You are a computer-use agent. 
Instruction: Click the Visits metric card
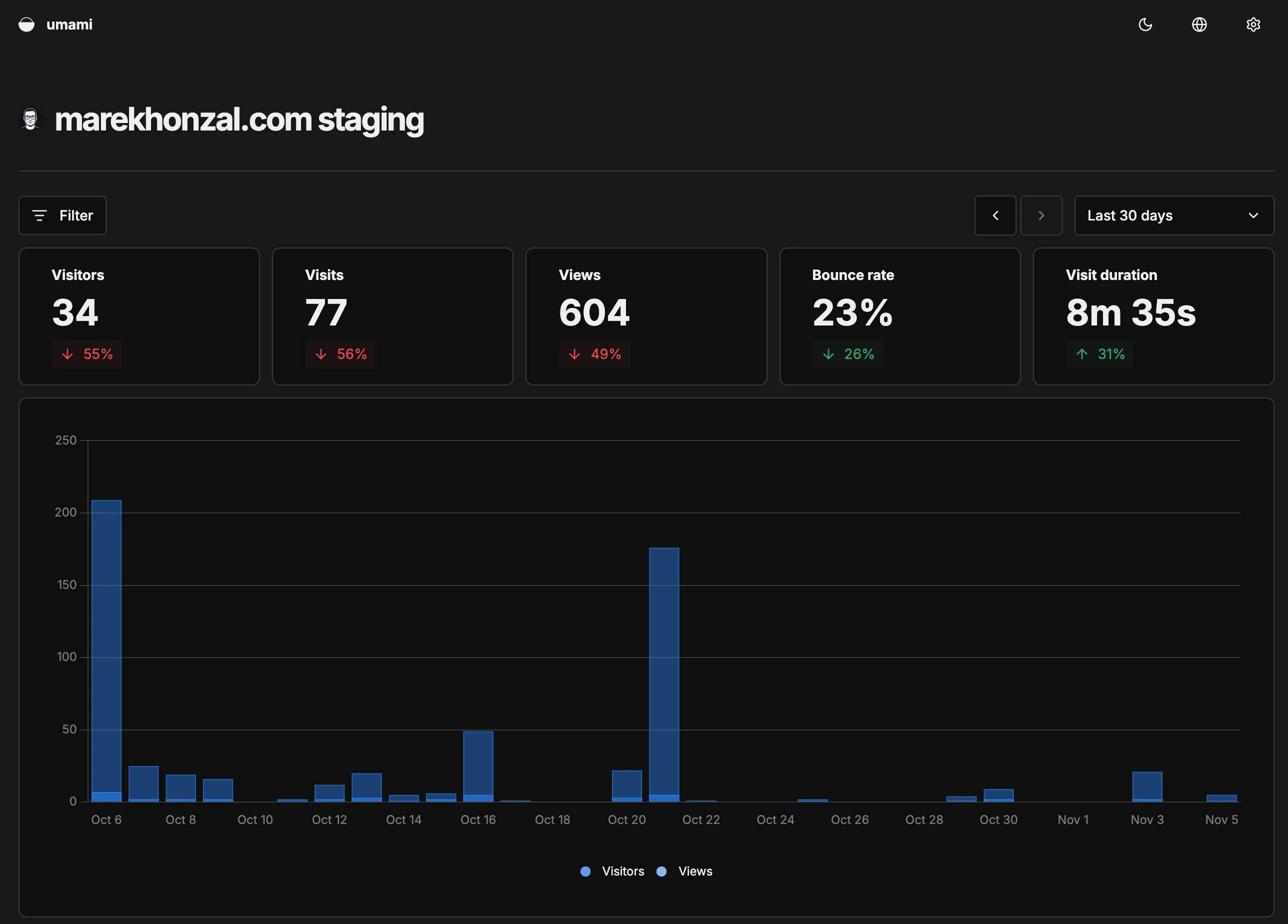click(392, 316)
